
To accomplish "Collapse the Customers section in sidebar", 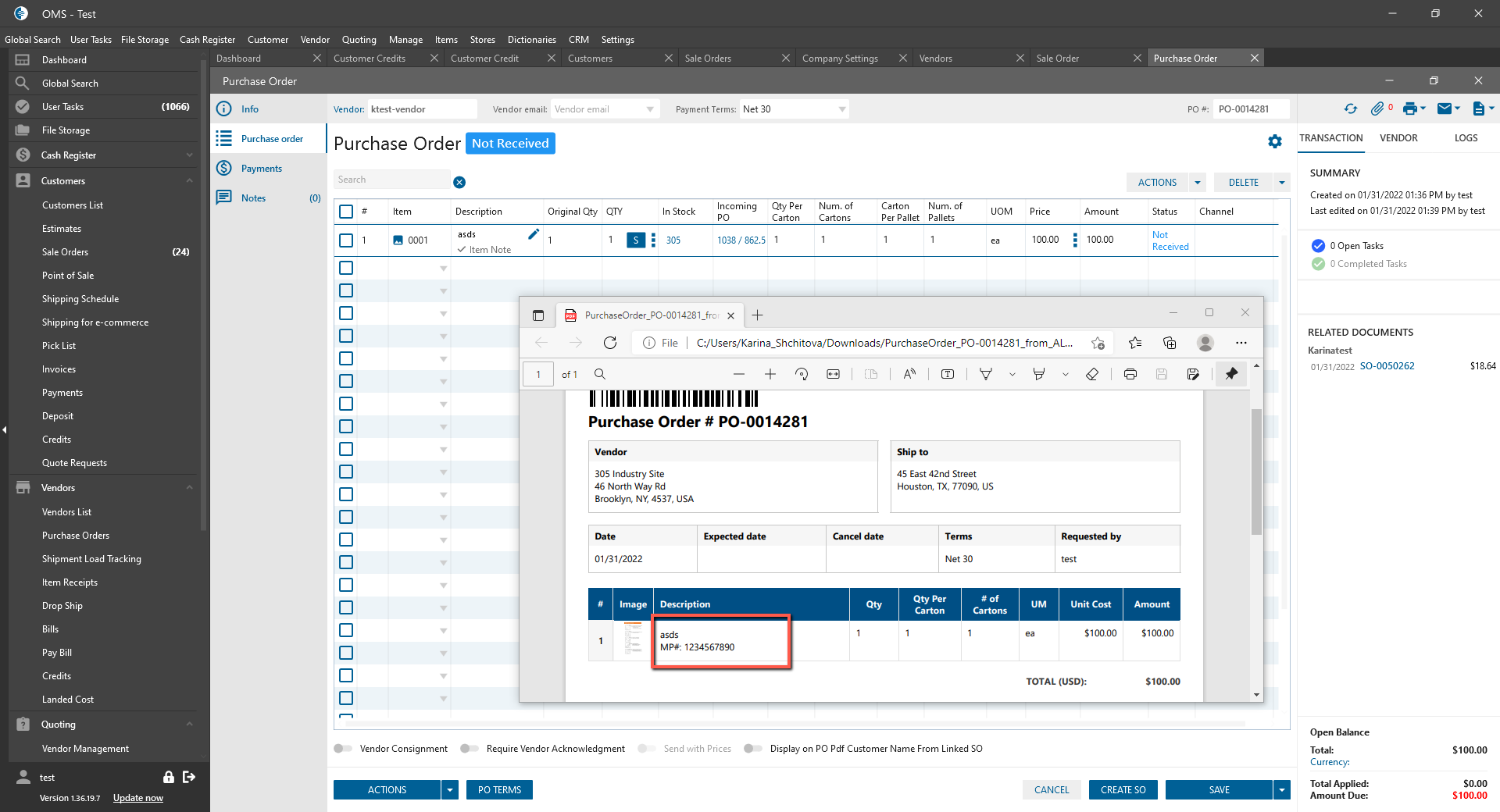I will (189, 181).
